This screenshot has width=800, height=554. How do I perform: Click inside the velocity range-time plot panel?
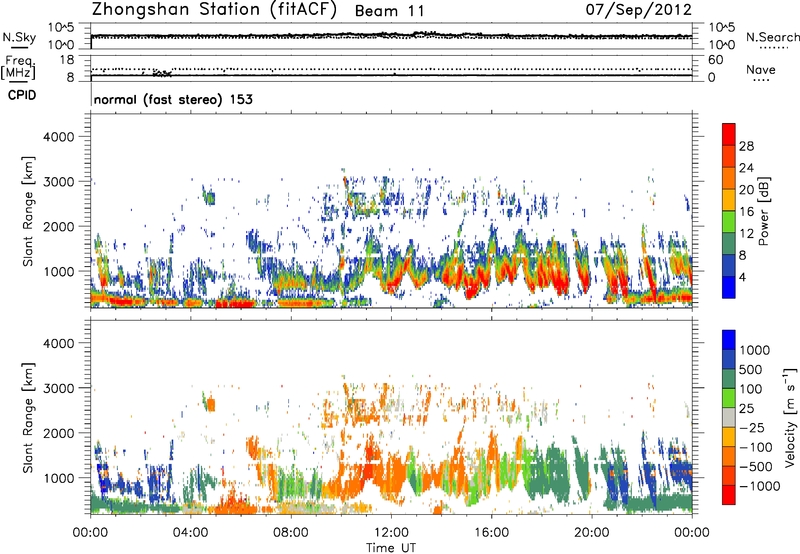pos(391,417)
